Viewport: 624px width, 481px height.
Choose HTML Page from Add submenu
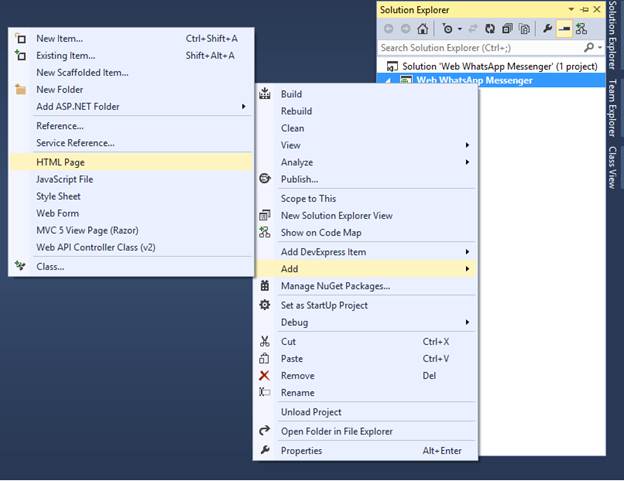point(131,162)
